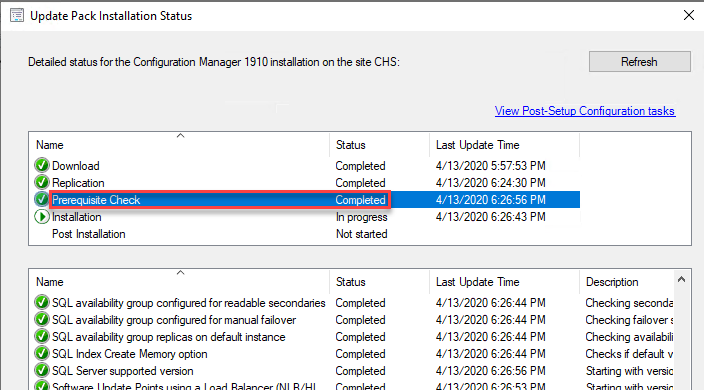Click the green check icon beside Replication
Viewport: 704px width, 390px height.
[x=42, y=183]
